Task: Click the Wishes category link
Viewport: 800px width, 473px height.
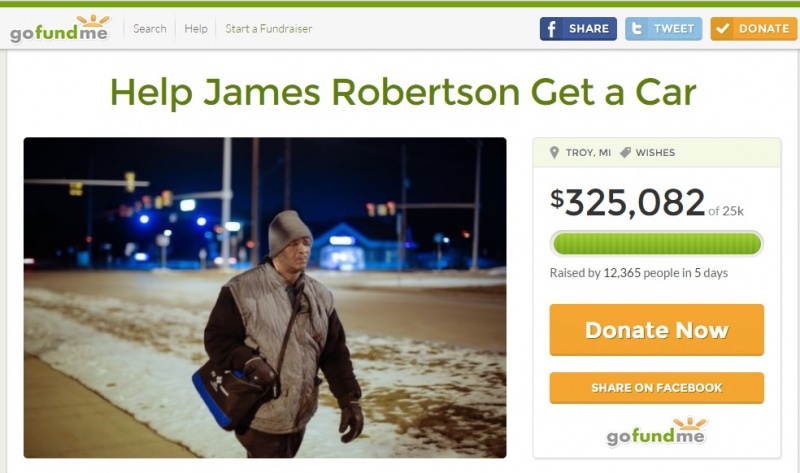Action: tap(655, 153)
